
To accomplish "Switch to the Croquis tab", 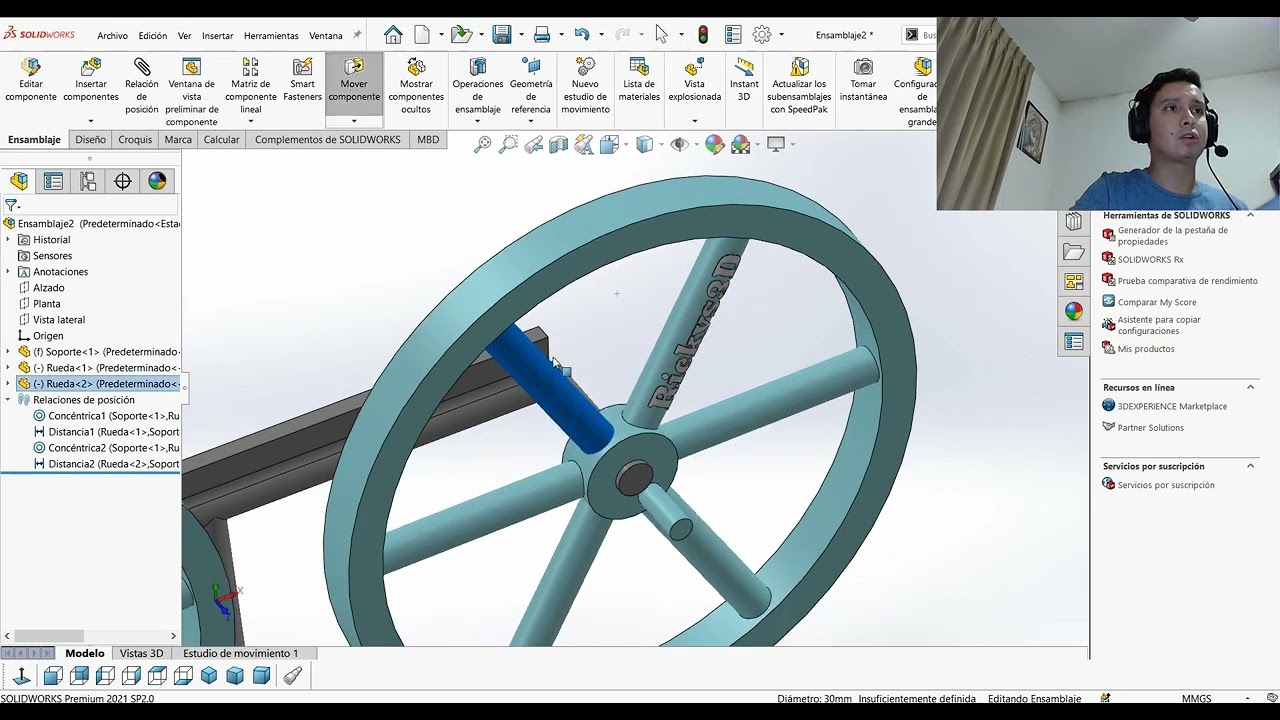I will (135, 140).
